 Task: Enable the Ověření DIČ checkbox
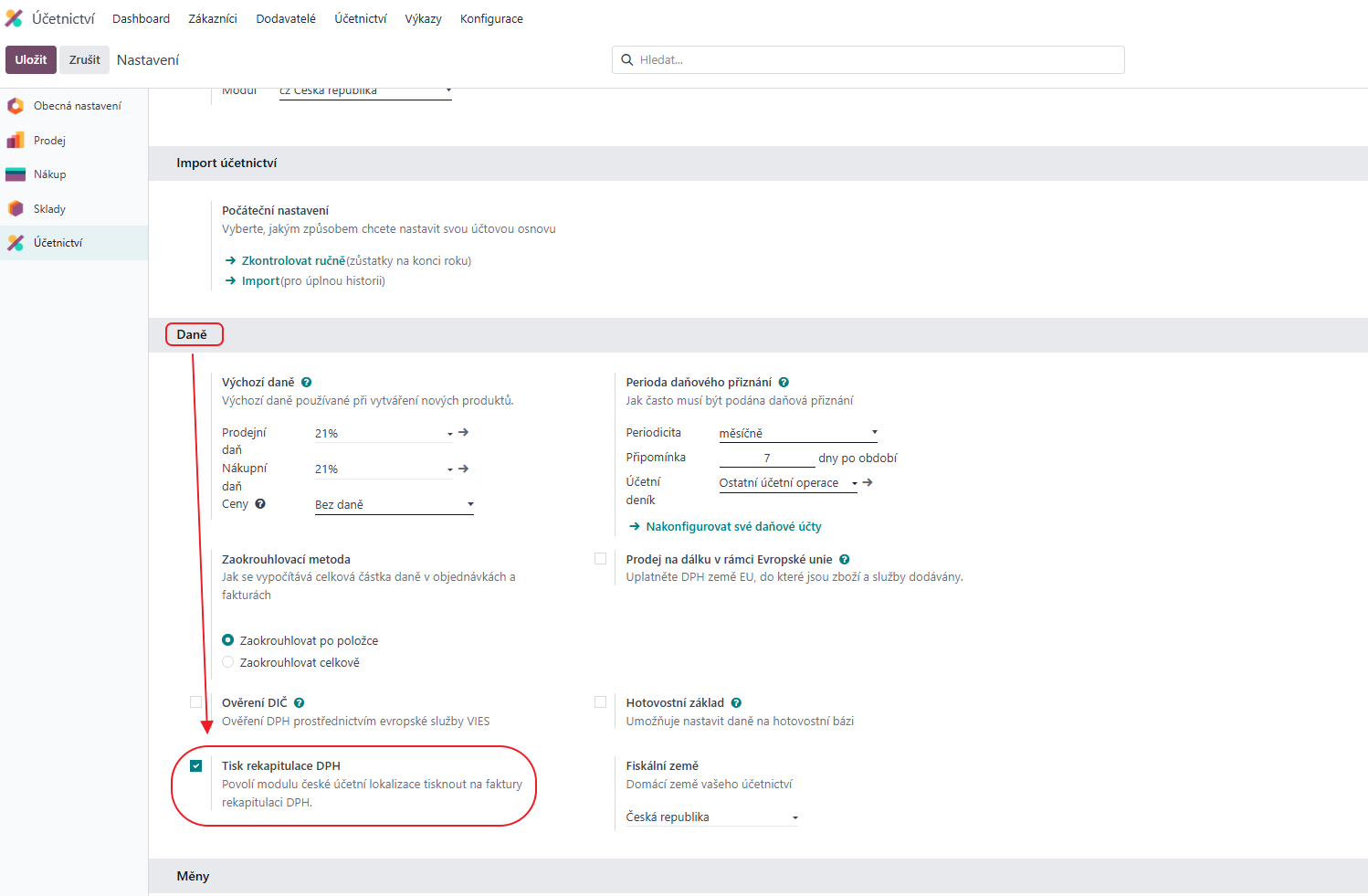coord(196,702)
